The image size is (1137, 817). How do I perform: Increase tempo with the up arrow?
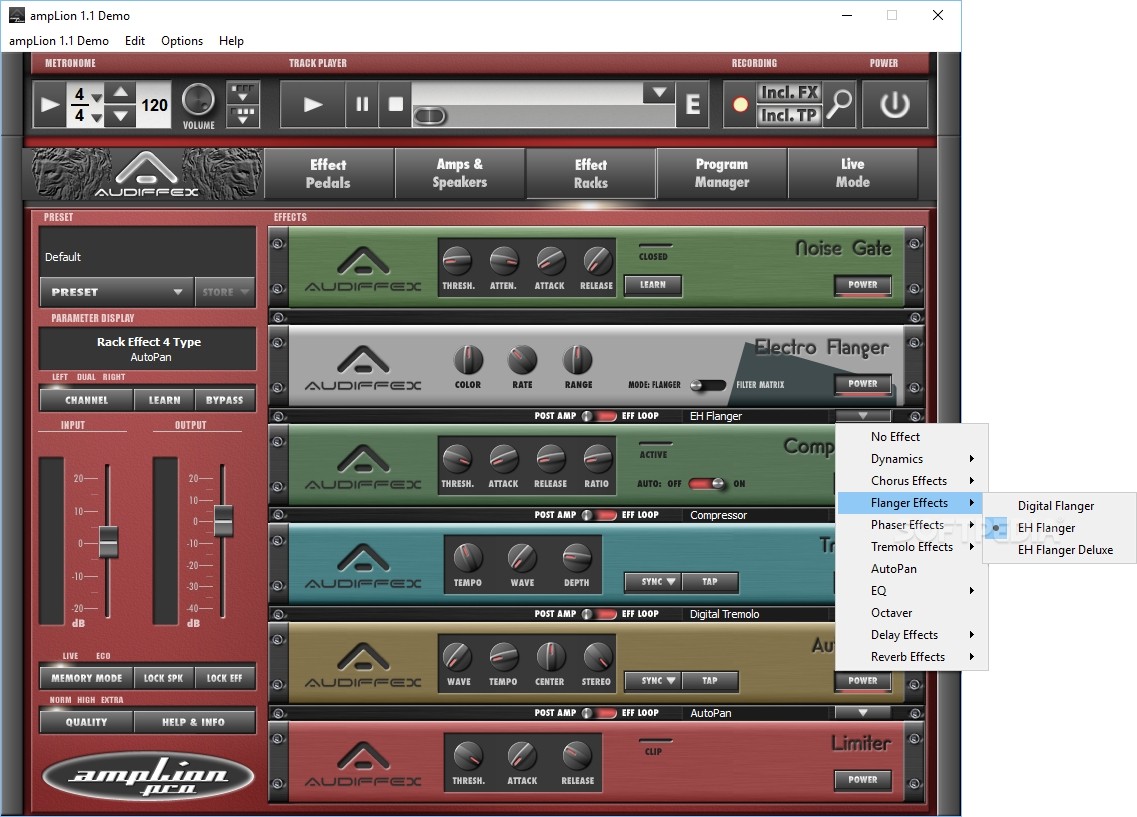pyautogui.click(x=121, y=93)
